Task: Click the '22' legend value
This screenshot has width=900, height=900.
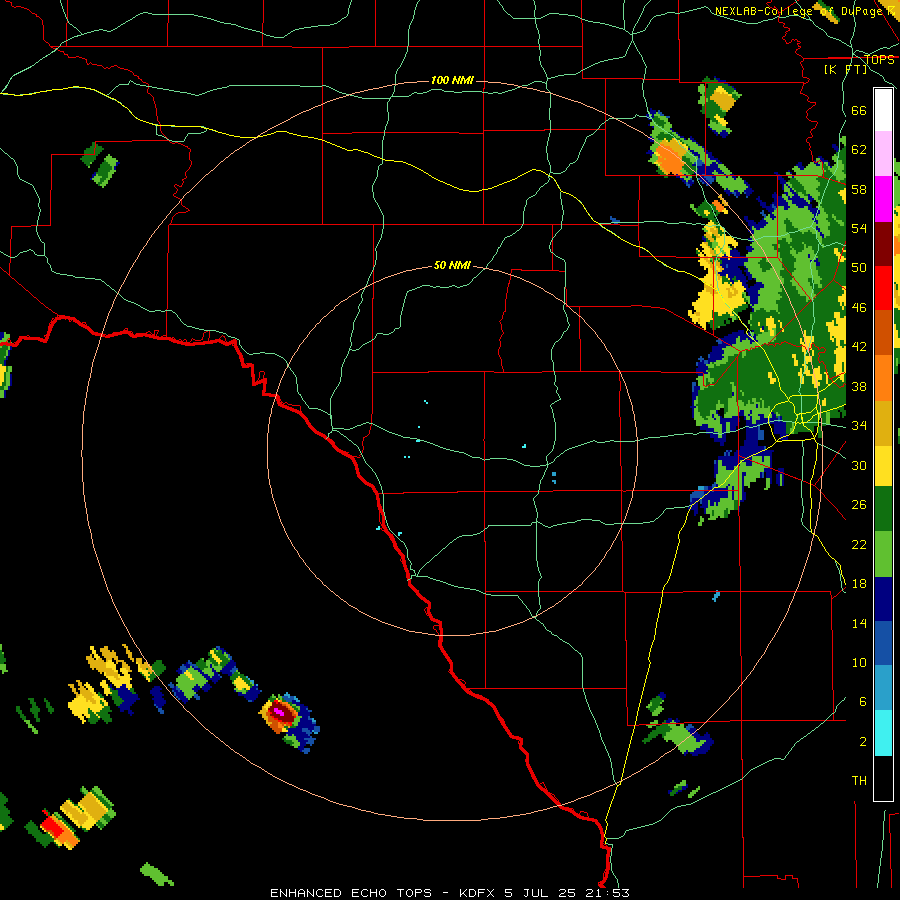Action: (x=859, y=544)
